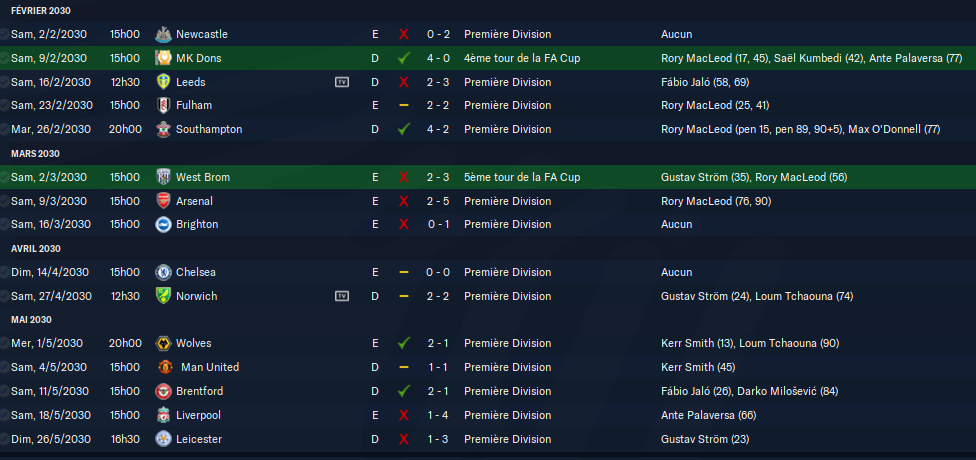Select the Liverpool club badge
This screenshot has height=460, width=976.
163,415
